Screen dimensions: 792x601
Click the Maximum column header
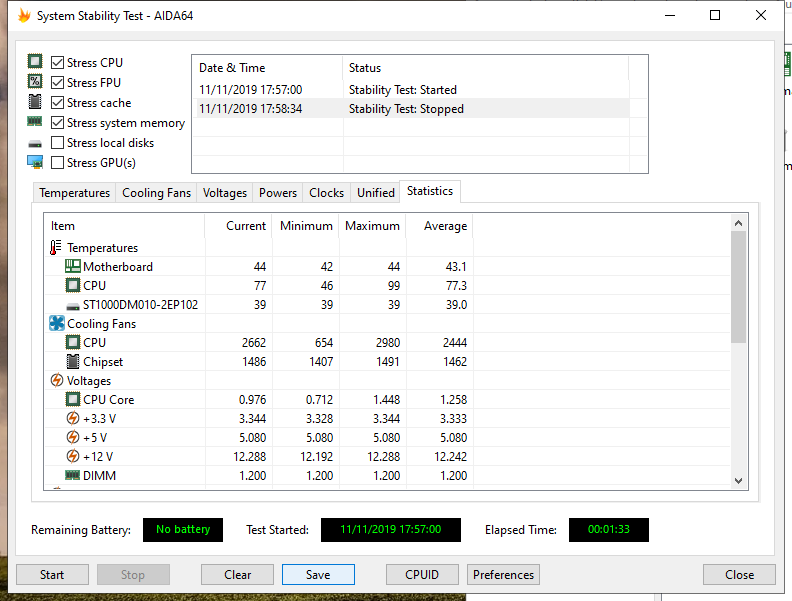(x=373, y=226)
